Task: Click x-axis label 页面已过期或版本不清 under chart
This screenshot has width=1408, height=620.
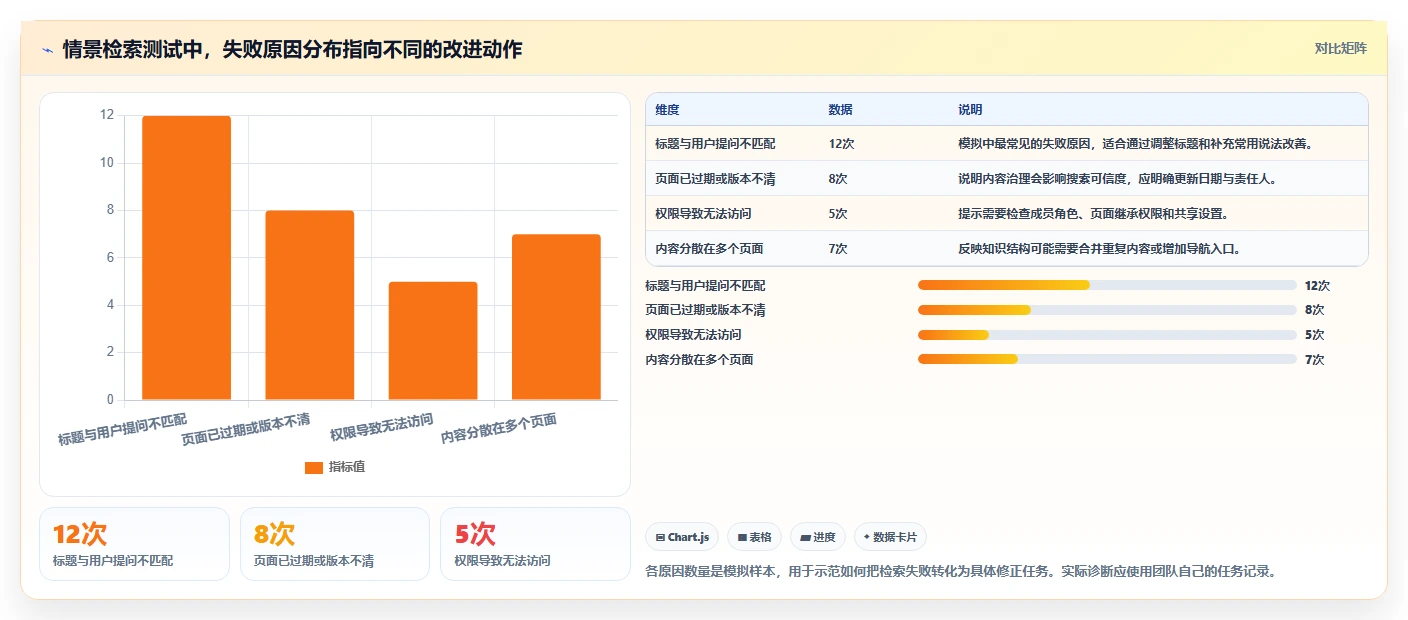Action: pos(246,429)
